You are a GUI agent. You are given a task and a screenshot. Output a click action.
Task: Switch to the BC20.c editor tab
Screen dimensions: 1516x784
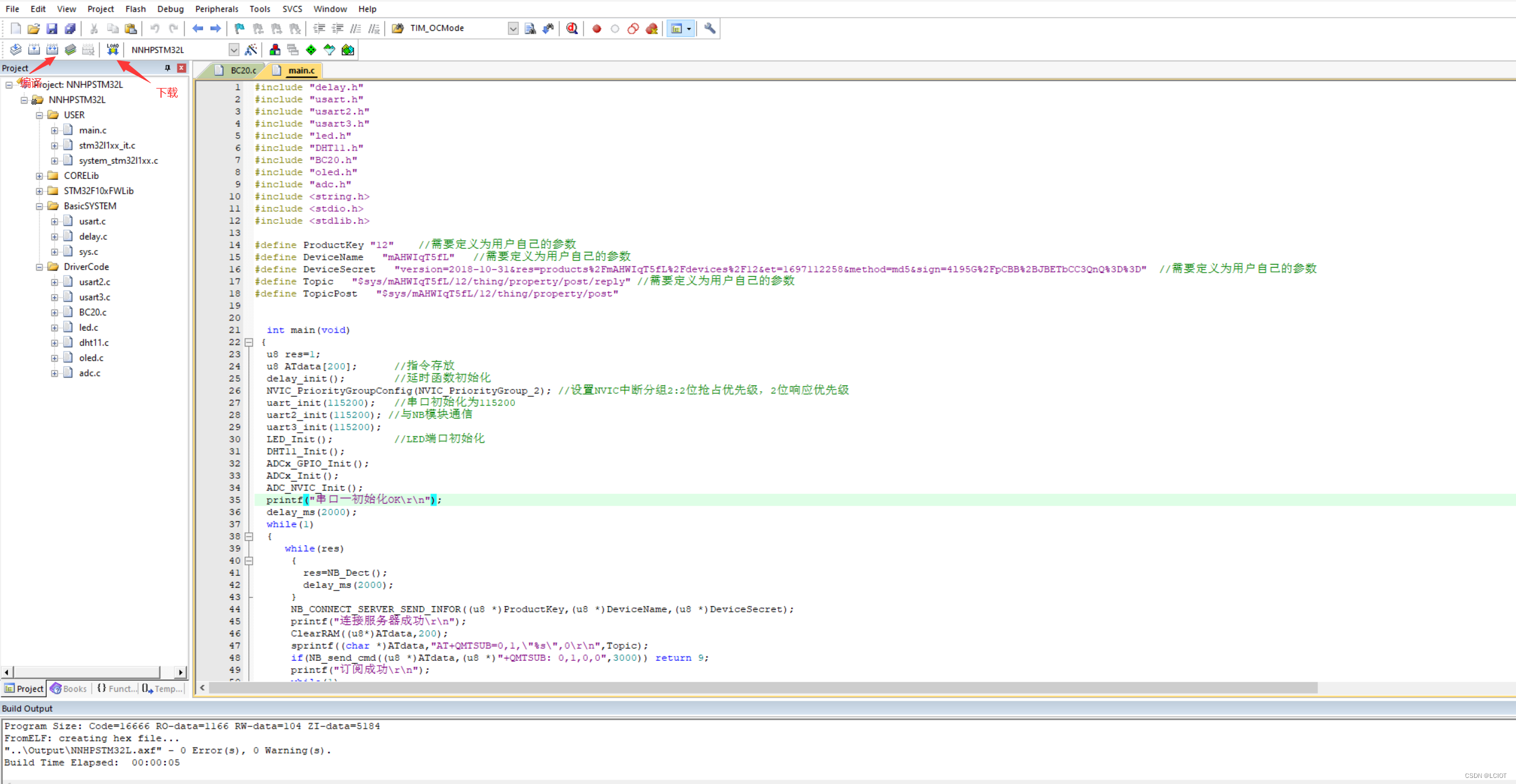[x=237, y=70]
